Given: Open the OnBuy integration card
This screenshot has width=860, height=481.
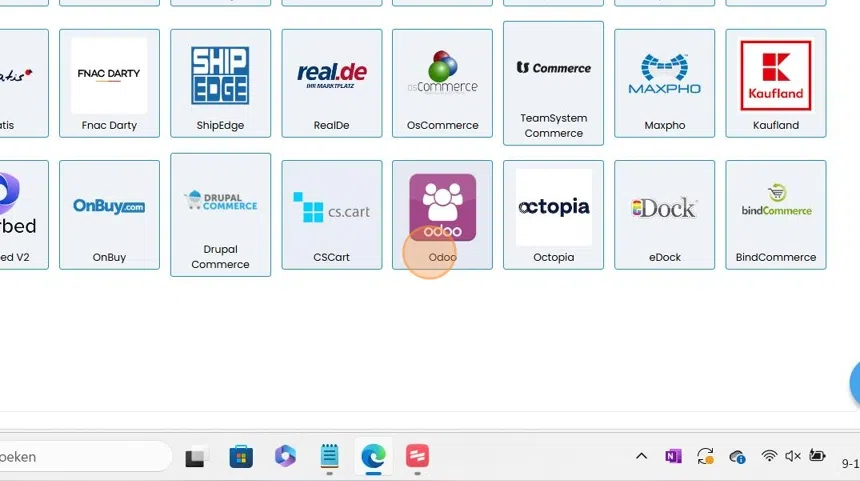Looking at the screenshot, I should (x=109, y=215).
